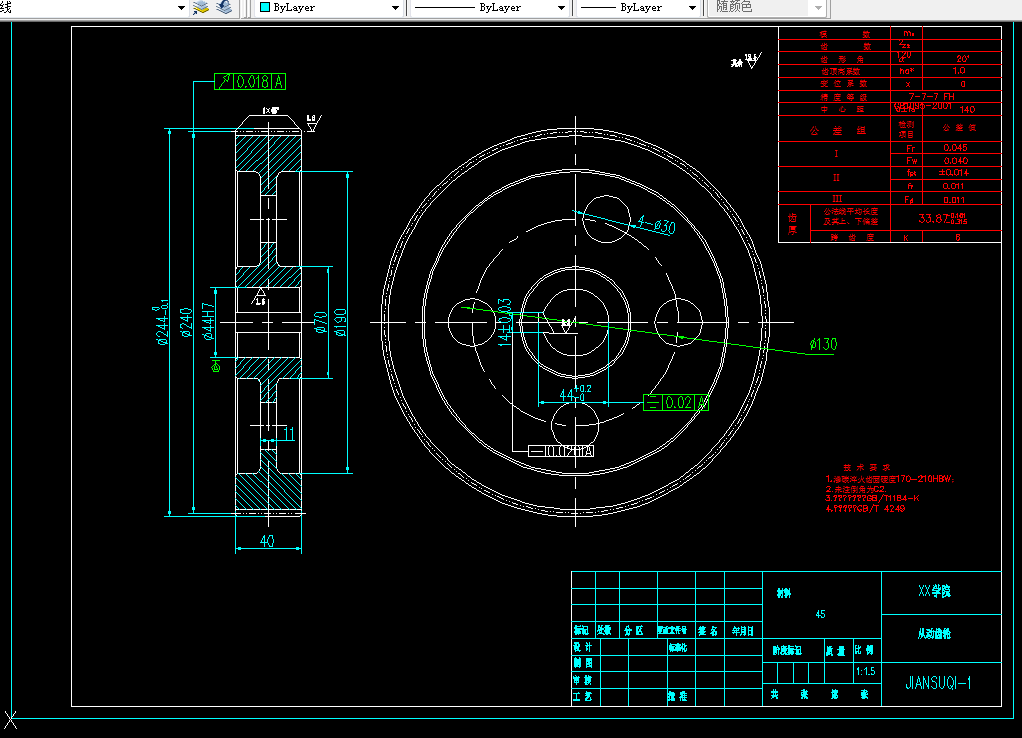The width and height of the screenshot is (1022, 738).
Task: Select the 20° pressure angle value
Action: pos(963,59)
